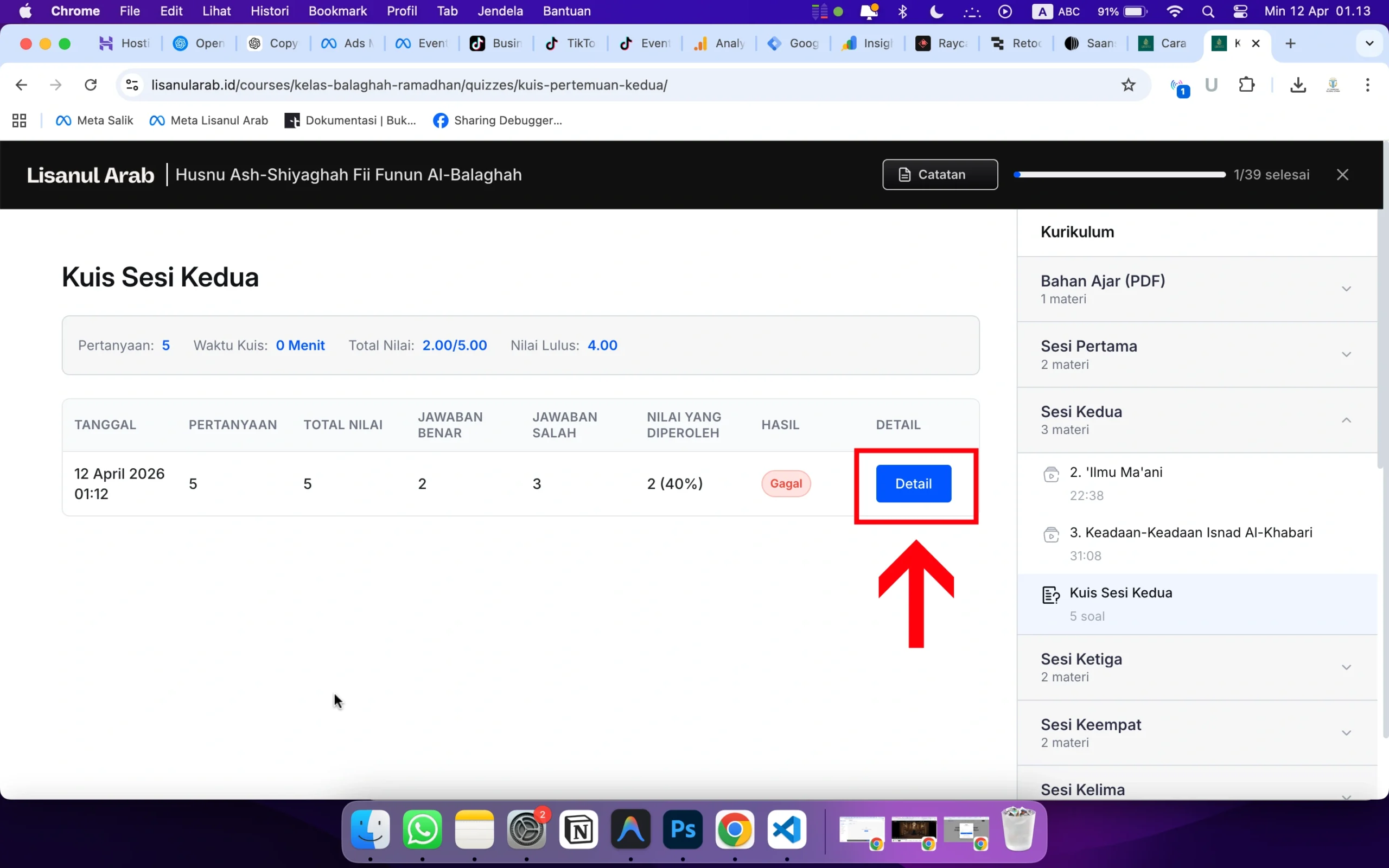Open the Chrome extensions puzzle icon
The width and height of the screenshot is (1389, 868).
coord(1246,85)
